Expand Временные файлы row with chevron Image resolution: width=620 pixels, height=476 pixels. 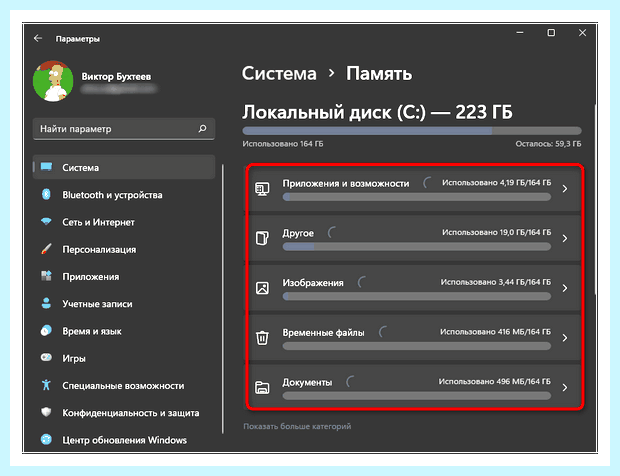pos(565,338)
